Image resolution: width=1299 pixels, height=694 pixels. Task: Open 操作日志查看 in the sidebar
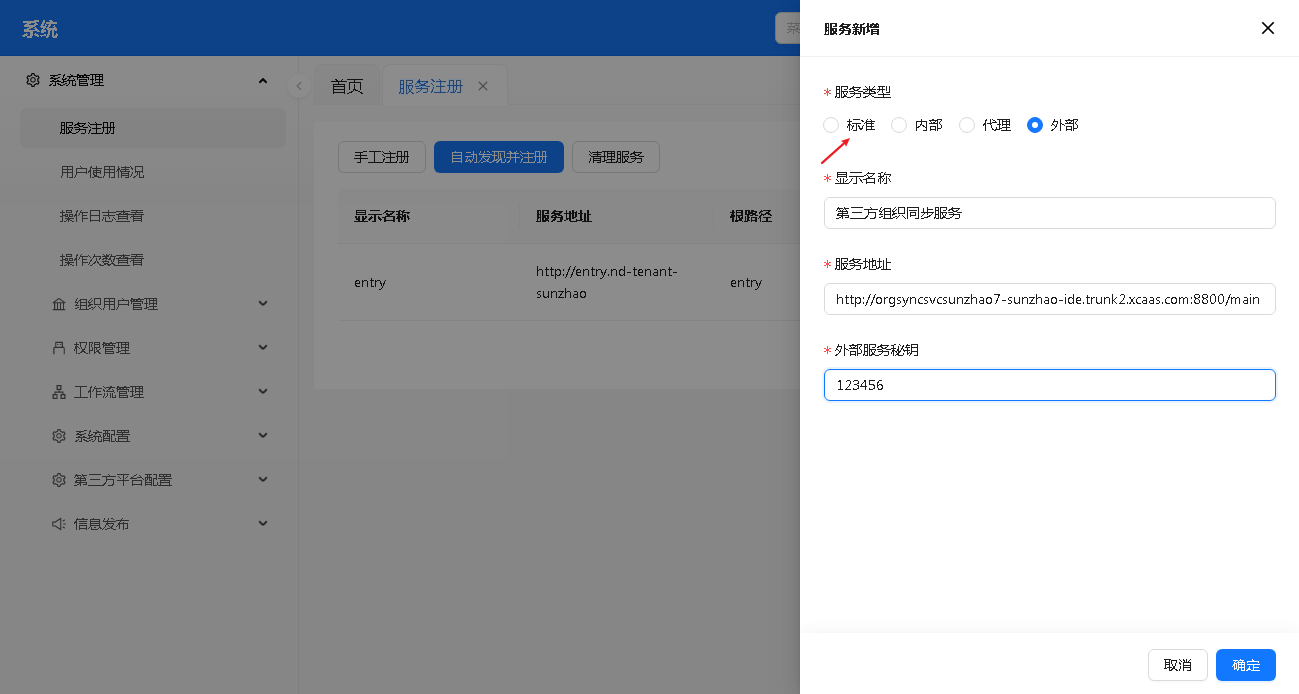pyautogui.click(x=153, y=216)
